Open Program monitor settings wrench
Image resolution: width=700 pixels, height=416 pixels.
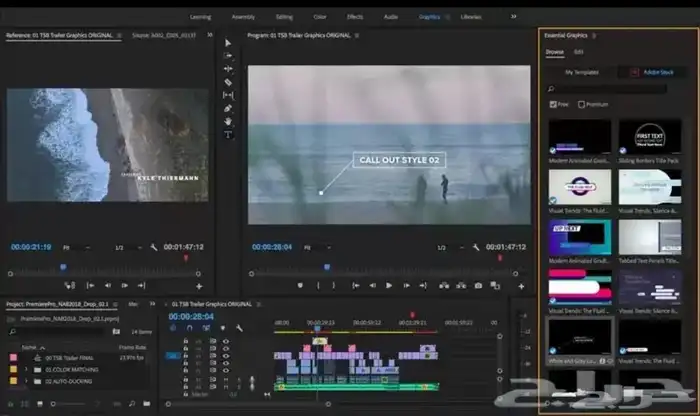tap(476, 247)
